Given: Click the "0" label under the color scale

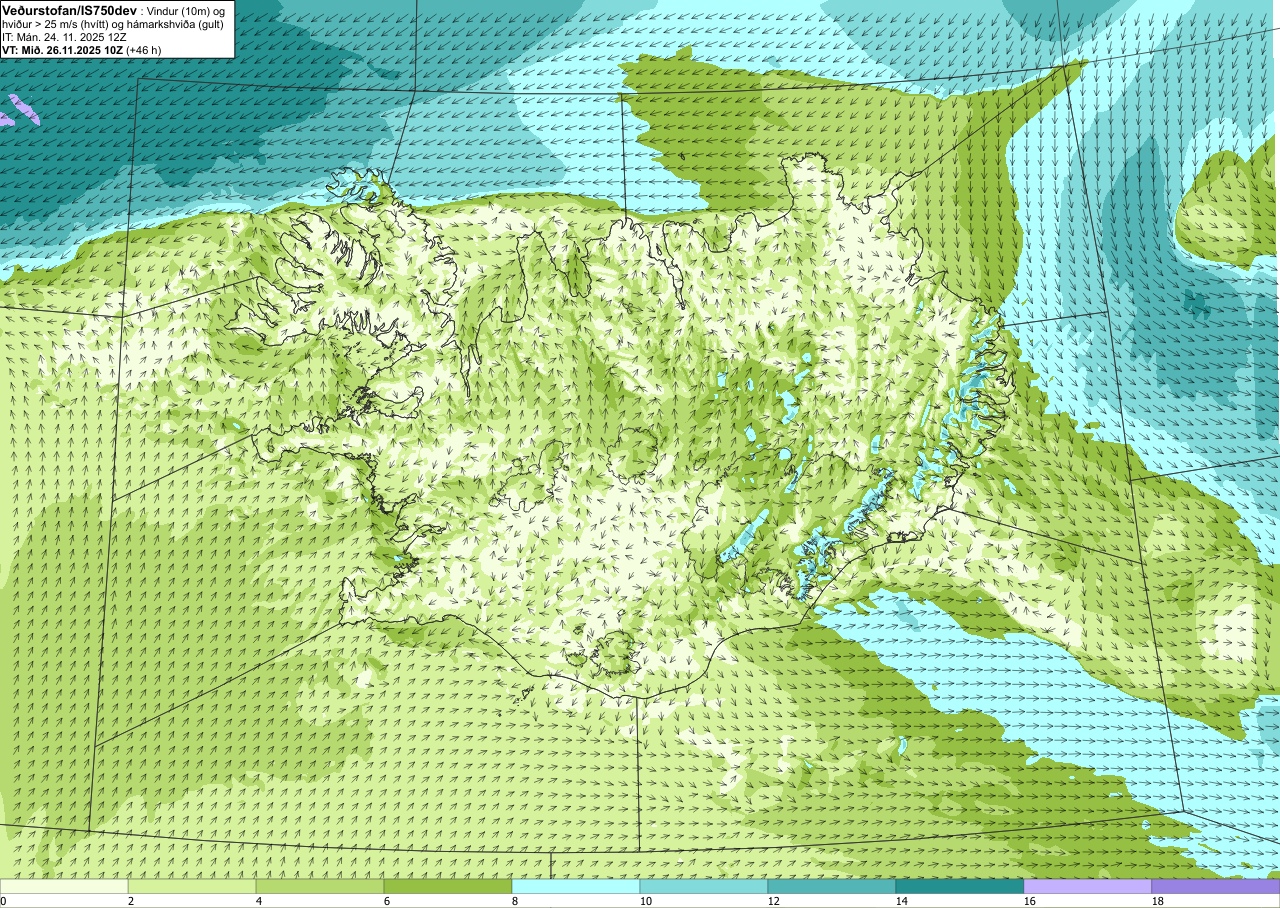Looking at the screenshot, I should pos(3,901).
